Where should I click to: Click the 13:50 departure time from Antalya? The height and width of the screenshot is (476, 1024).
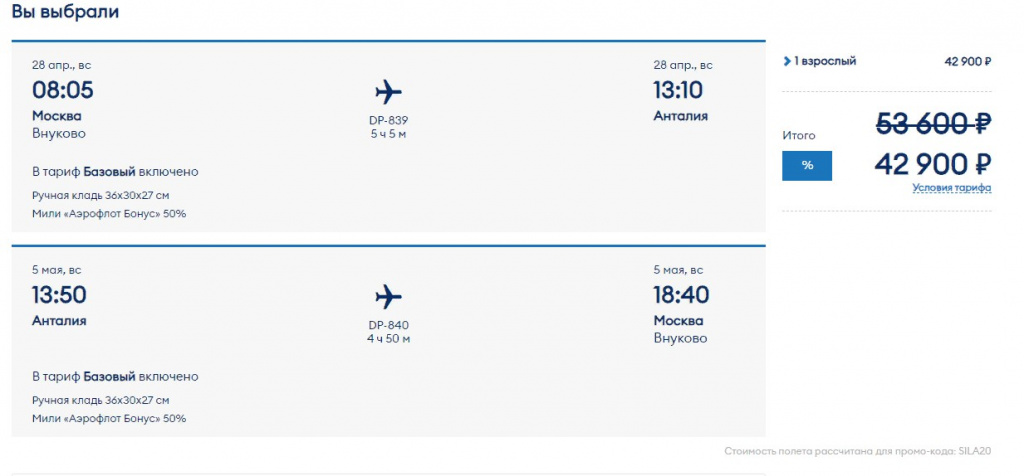tap(59, 295)
